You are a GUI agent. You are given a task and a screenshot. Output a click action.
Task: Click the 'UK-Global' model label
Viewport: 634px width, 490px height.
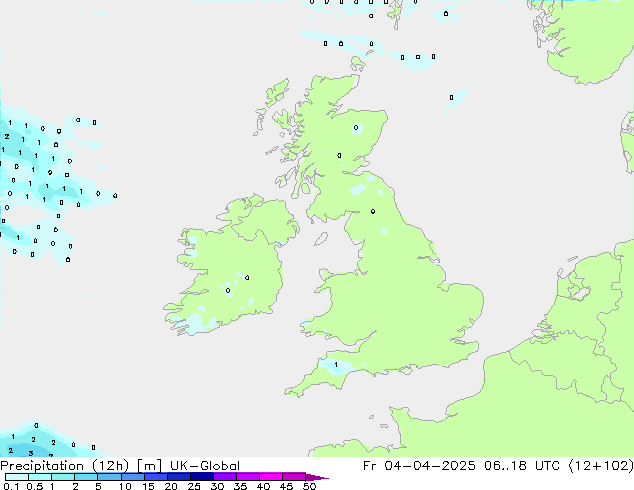(x=205, y=466)
